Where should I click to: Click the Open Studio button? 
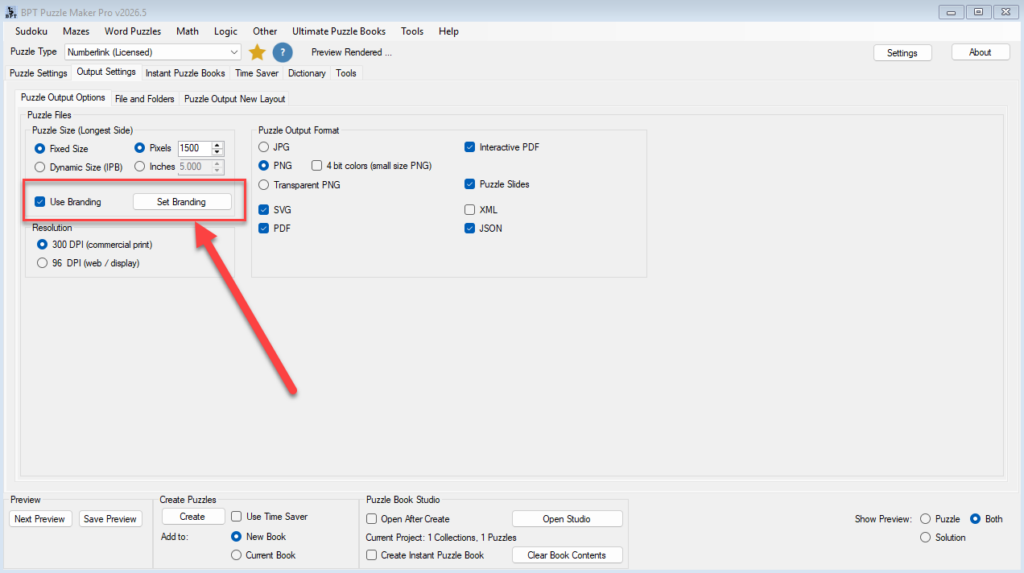pyautogui.click(x=567, y=519)
